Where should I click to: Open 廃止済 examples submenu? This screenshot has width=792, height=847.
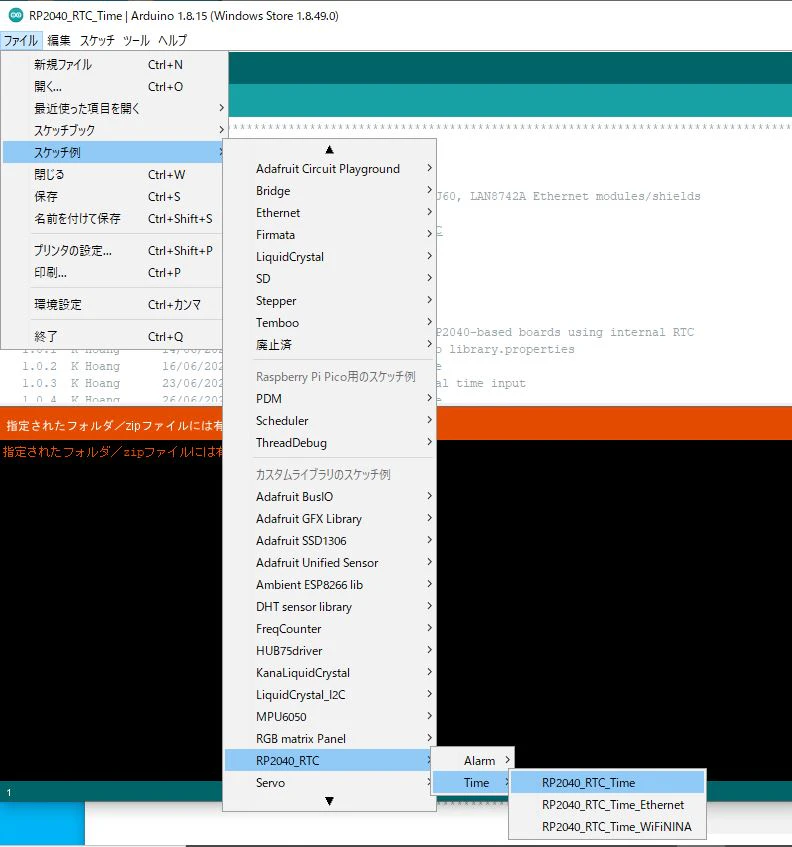(x=330, y=345)
